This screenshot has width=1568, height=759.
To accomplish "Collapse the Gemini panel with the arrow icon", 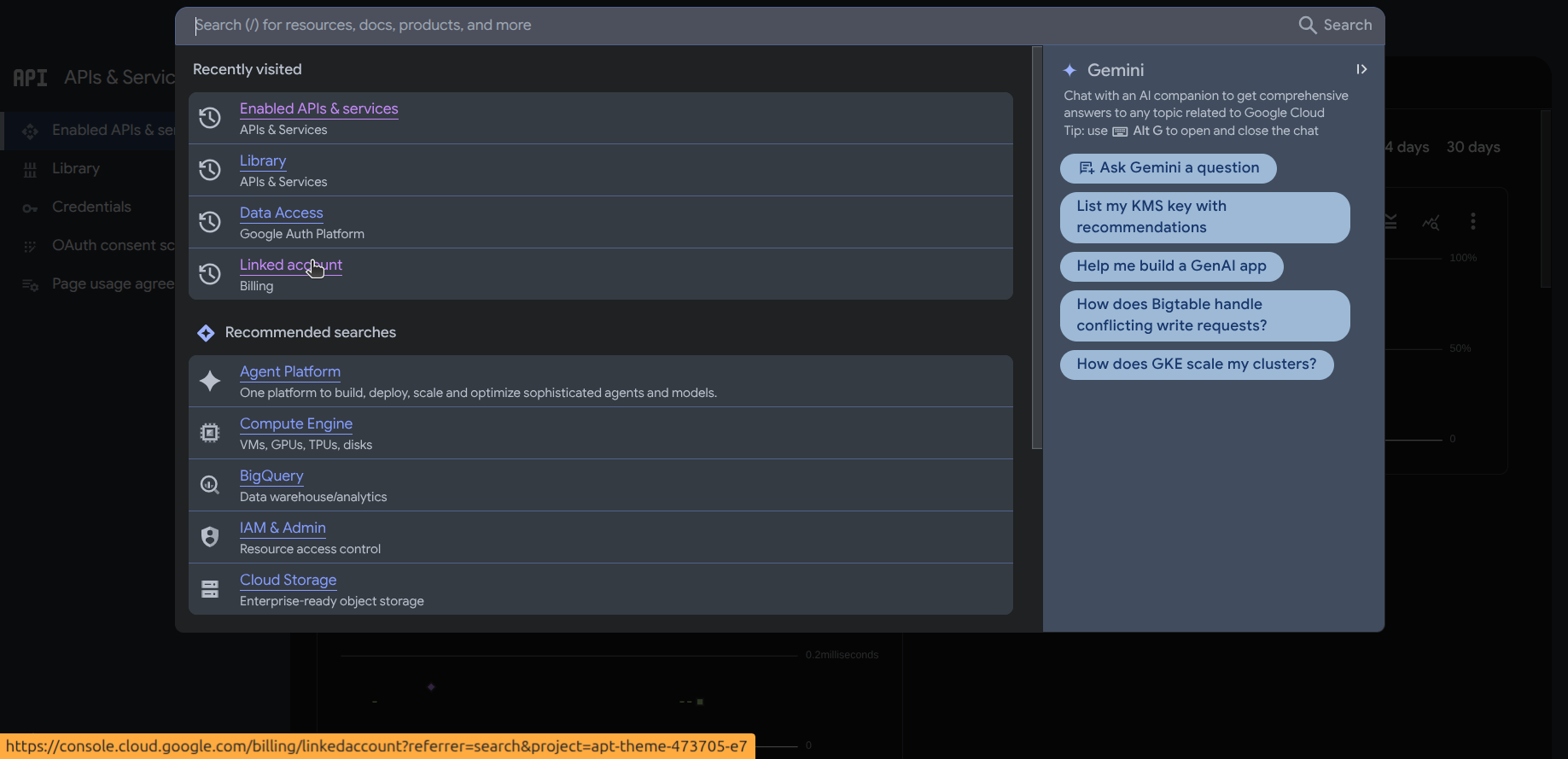I will [x=1361, y=69].
